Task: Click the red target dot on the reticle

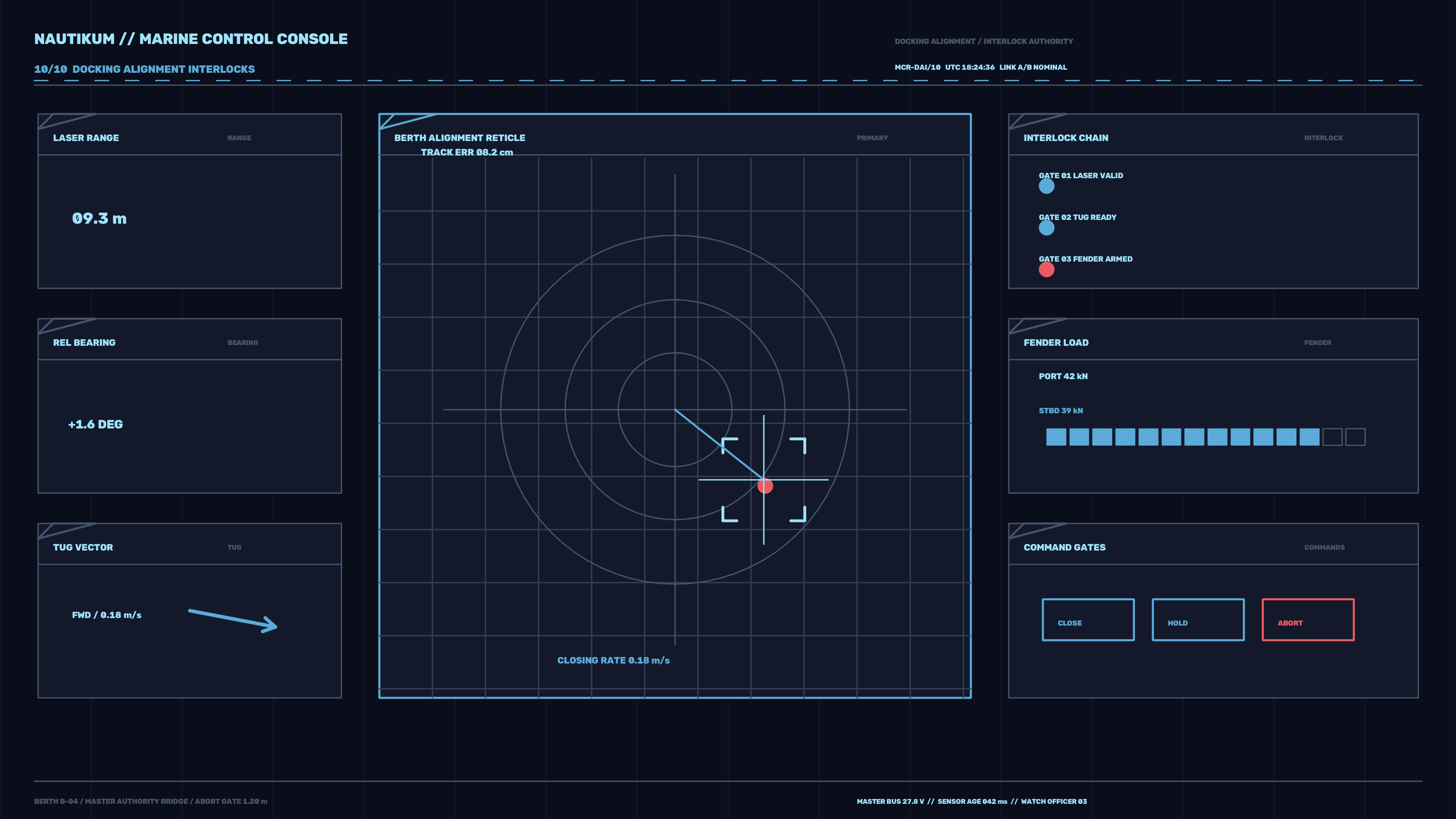Action: tap(765, 486)
